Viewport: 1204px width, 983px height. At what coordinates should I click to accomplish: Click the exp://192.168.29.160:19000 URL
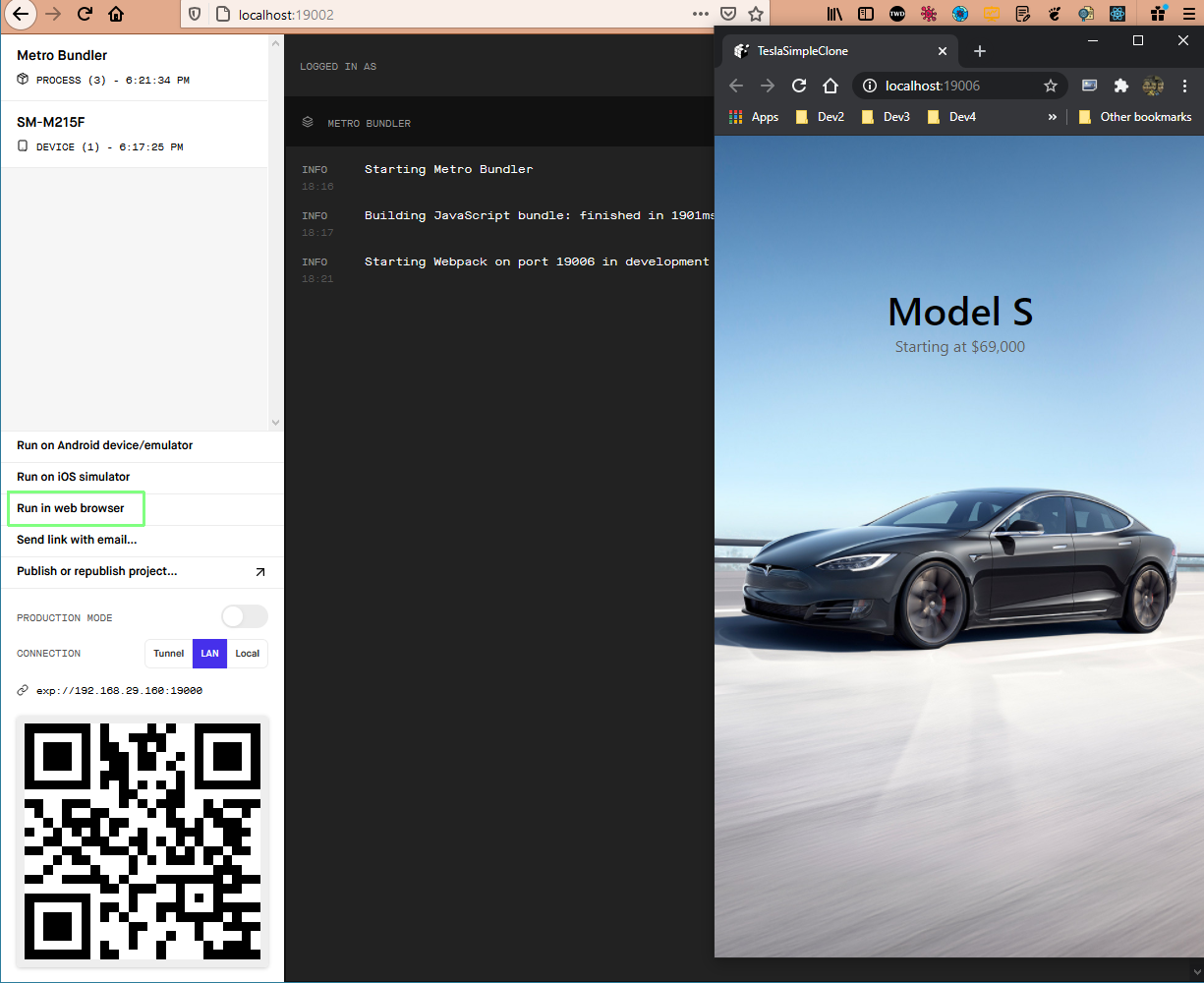[x=119, y=691]
